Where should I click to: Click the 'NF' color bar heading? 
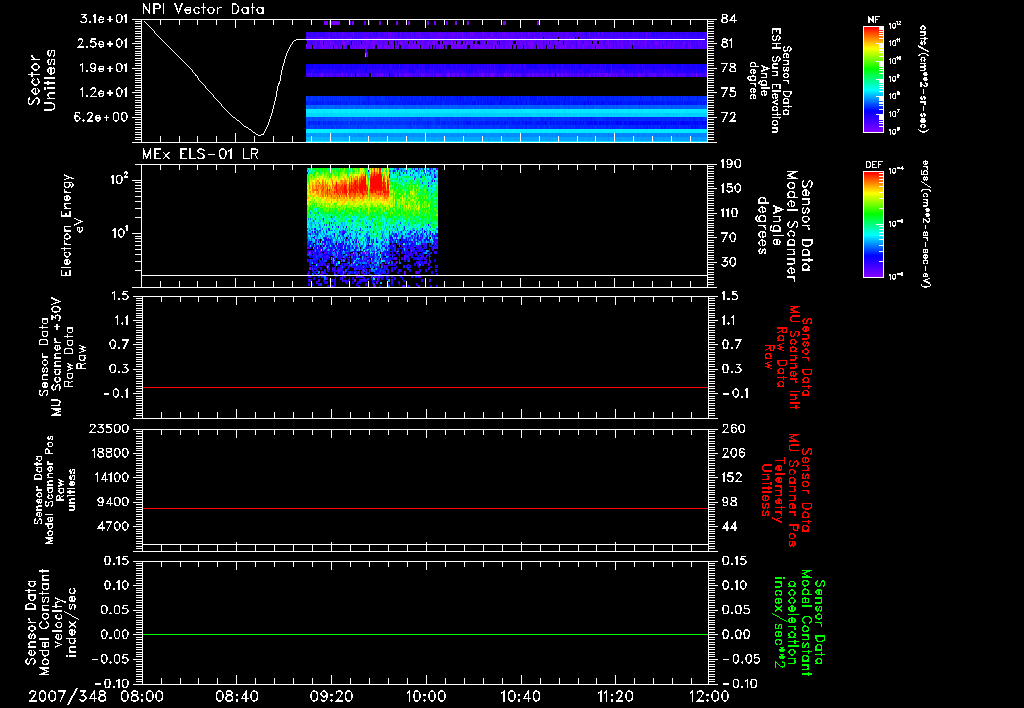tap(873, 20)
